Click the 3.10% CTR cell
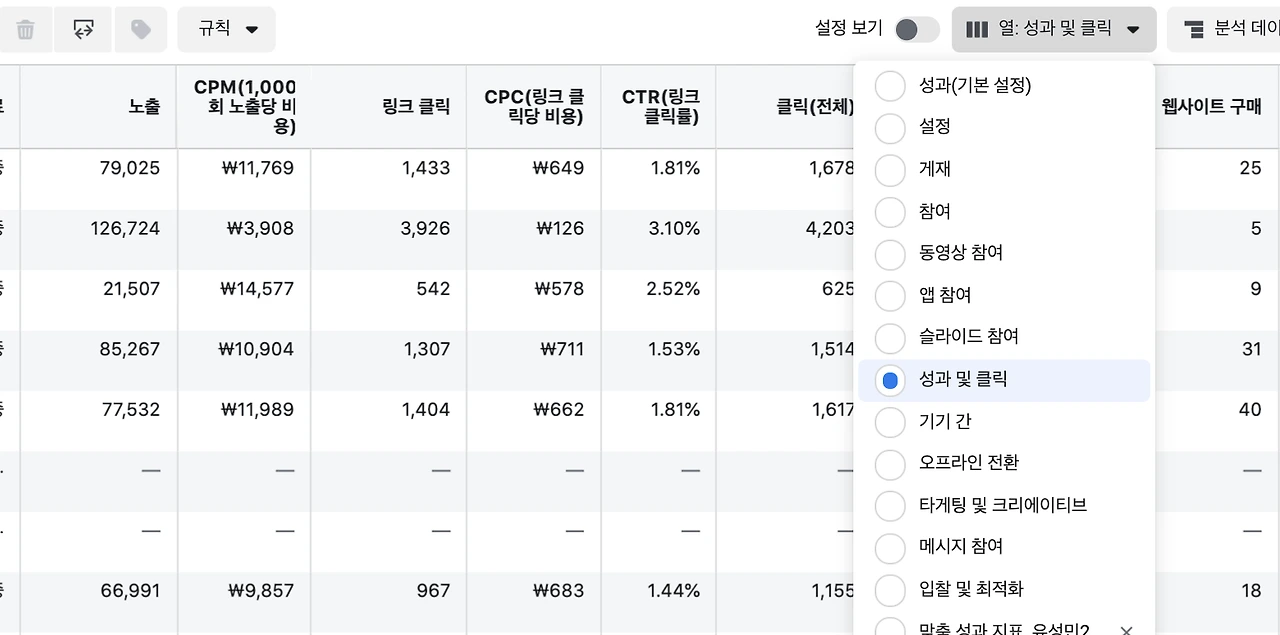Image resolution: width=1280 pixels, height=635 pixels. 674,229
